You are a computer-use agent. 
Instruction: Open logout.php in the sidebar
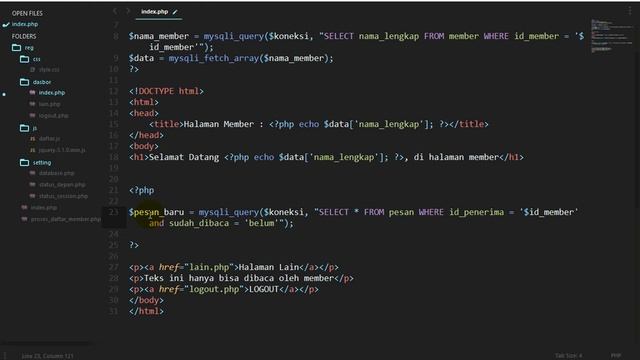[x=53, y=116]
